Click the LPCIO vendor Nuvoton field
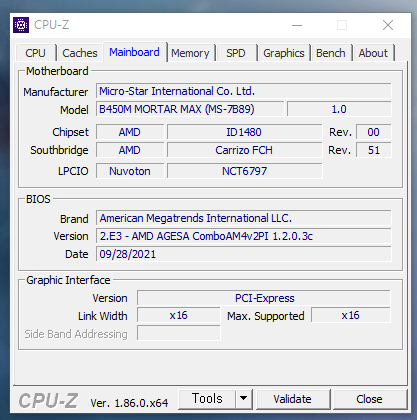The height and width of the screenshot is (420, 417). 130,171
